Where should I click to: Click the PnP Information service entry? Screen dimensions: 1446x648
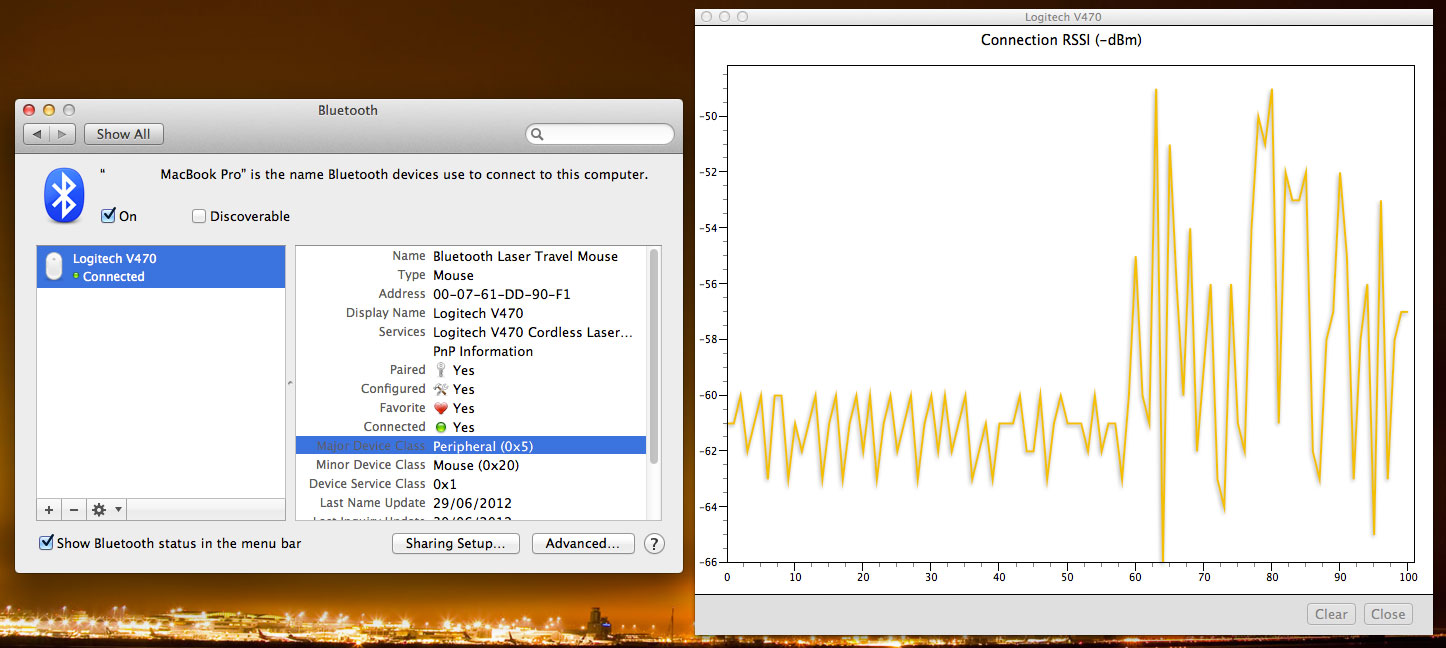(x=483, y=351)
